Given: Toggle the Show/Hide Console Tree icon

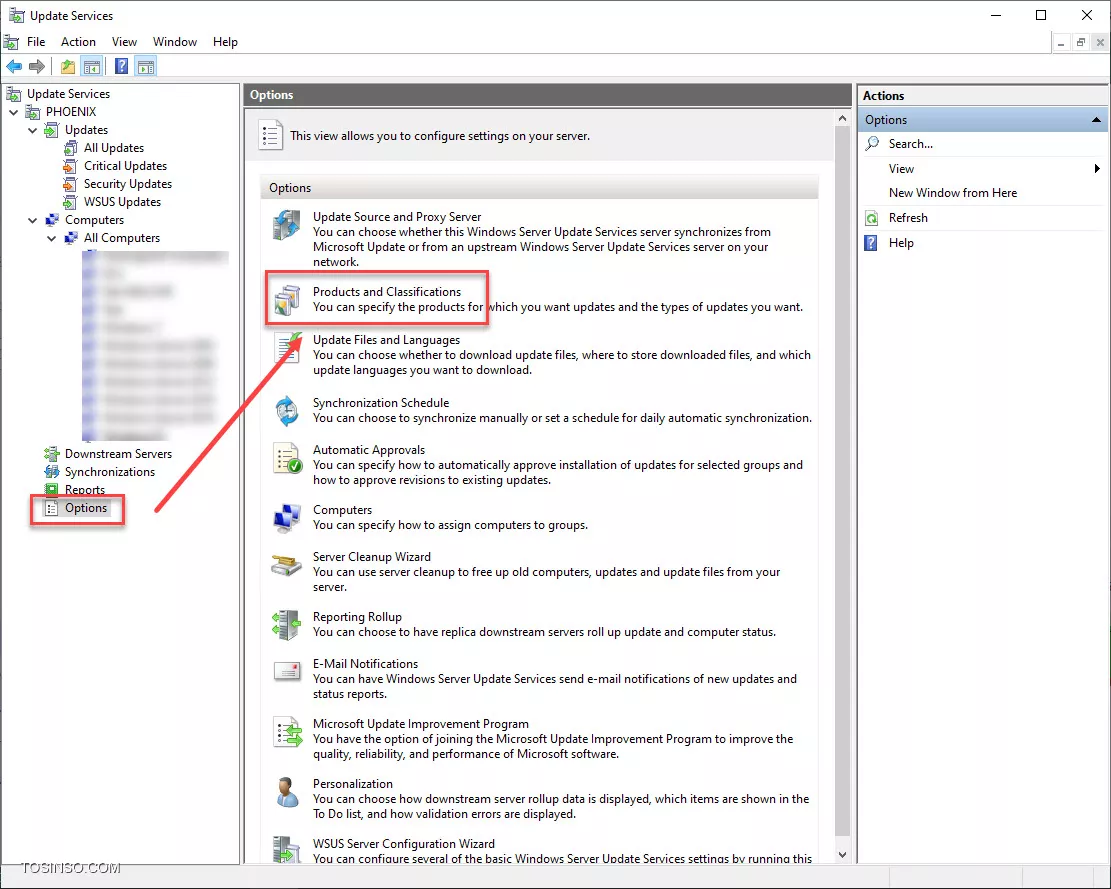Looking at the screenshot, I should coord(92,67).
